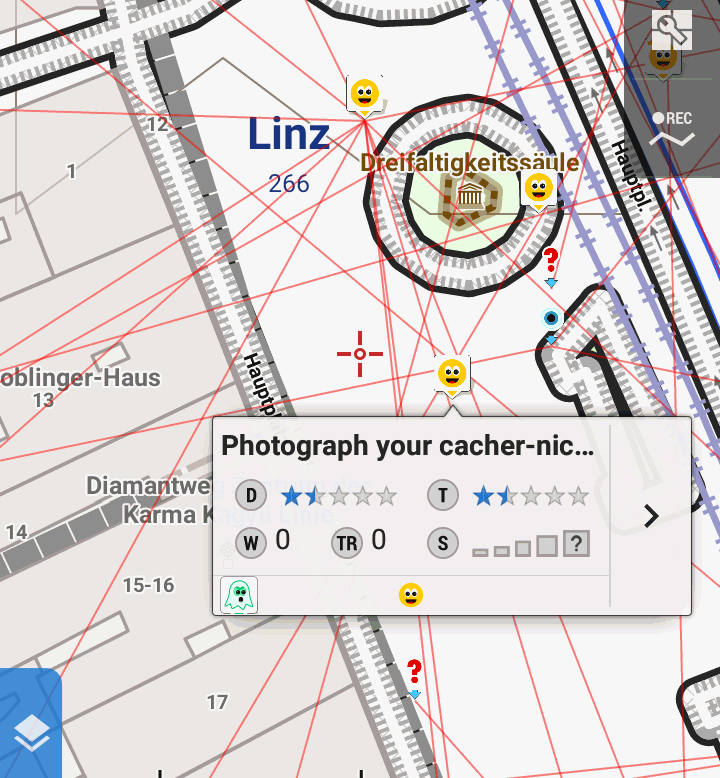Tap the cache size indicator boxes
The width and height of the screenshot is (720, 778).
tap(531, 544)
